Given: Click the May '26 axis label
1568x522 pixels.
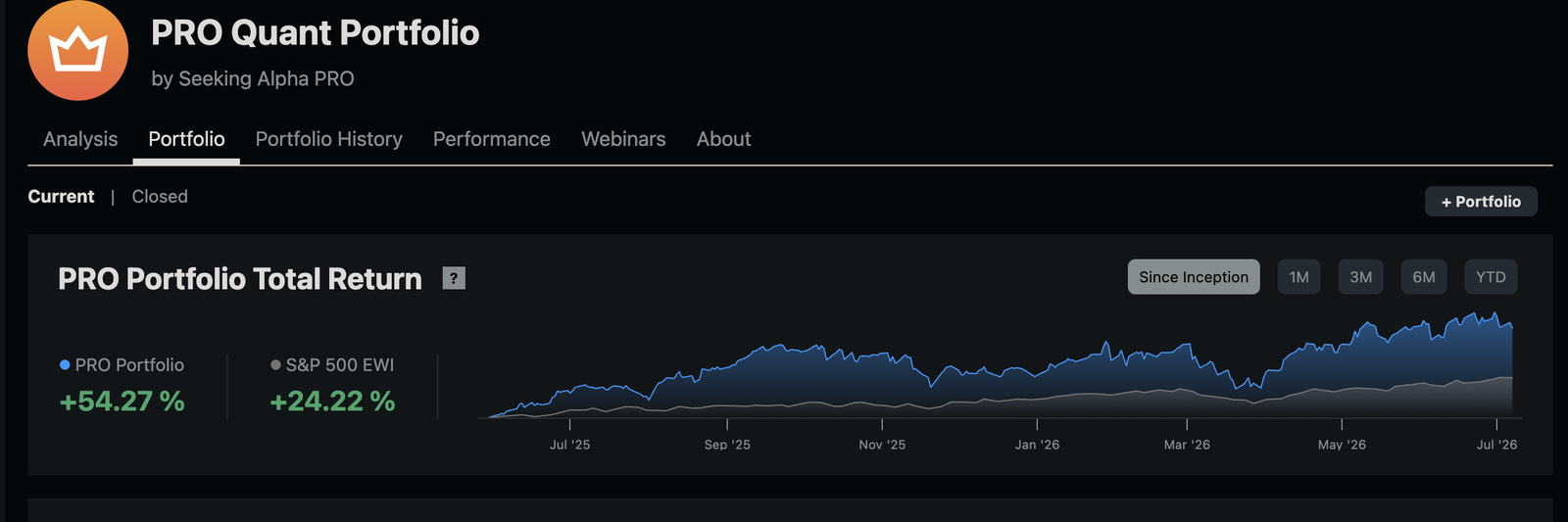Looking at the screenshot, I should [x=1342, y=445].
